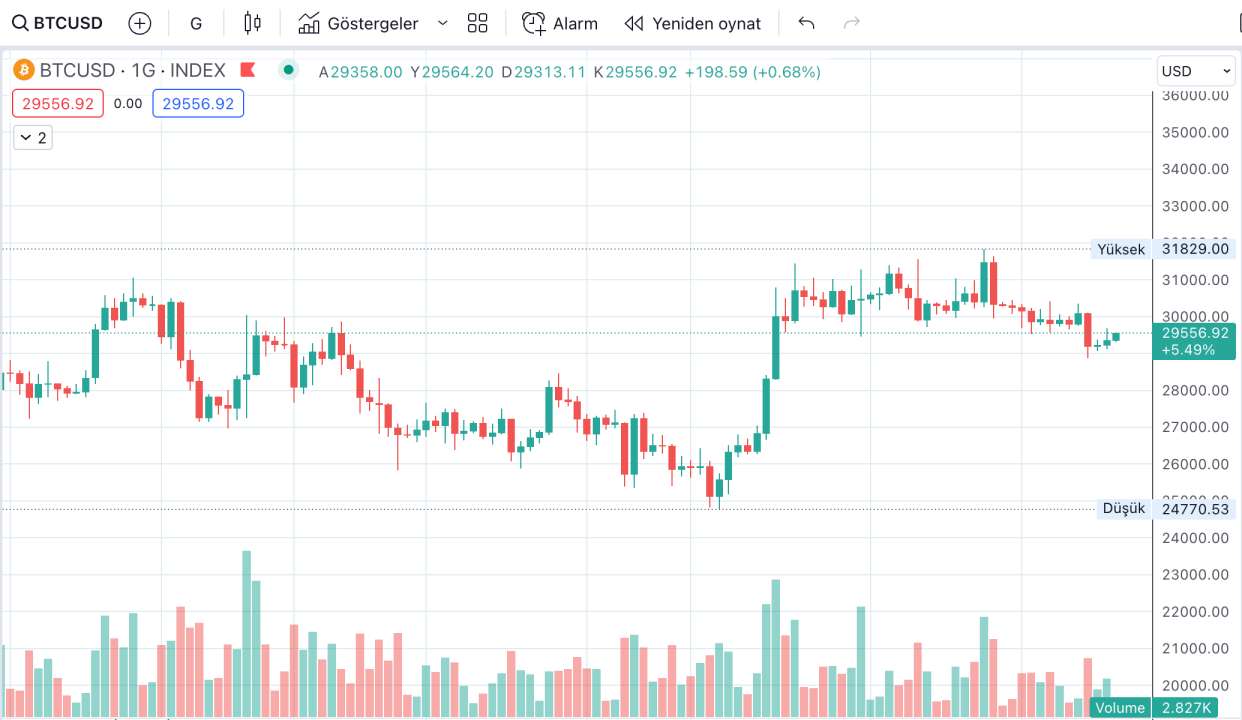The image size is (1242, 720).
Task: Click the undo arrow icon
Action: [x=806, y=22]
